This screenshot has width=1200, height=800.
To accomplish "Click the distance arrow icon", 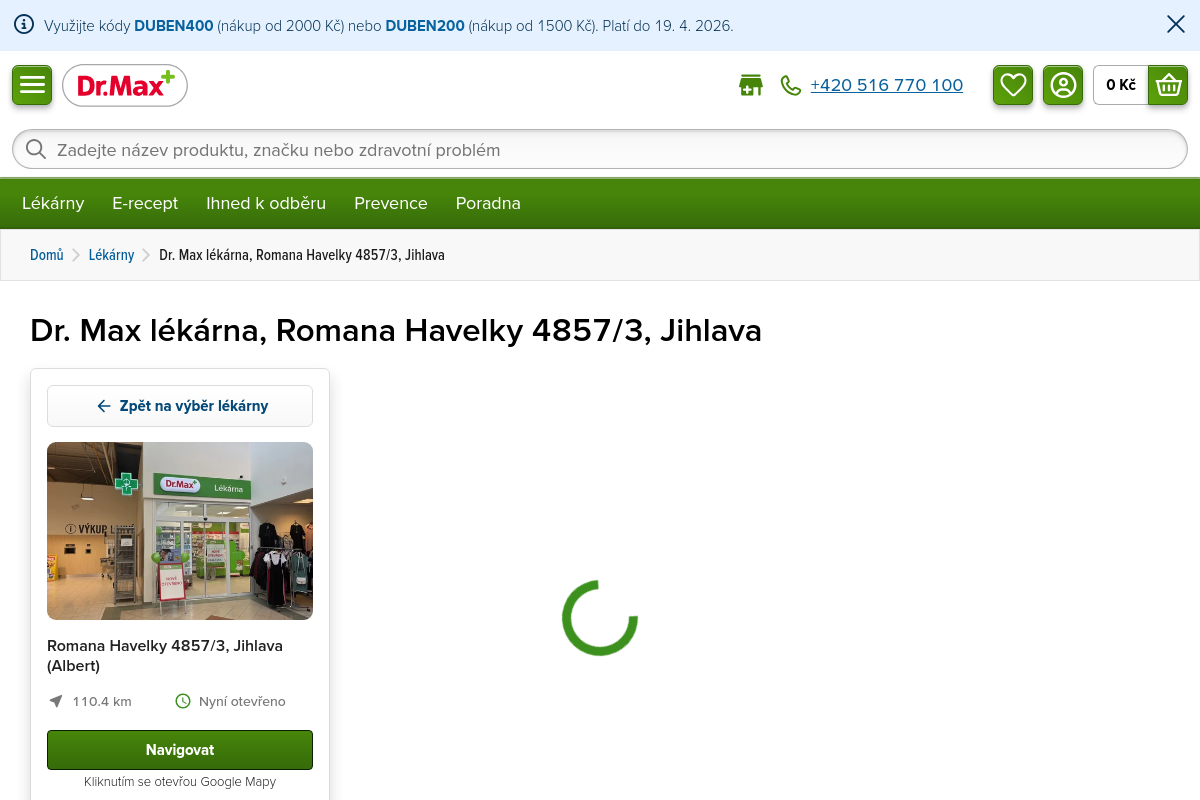I will click(x=56, y=701).
